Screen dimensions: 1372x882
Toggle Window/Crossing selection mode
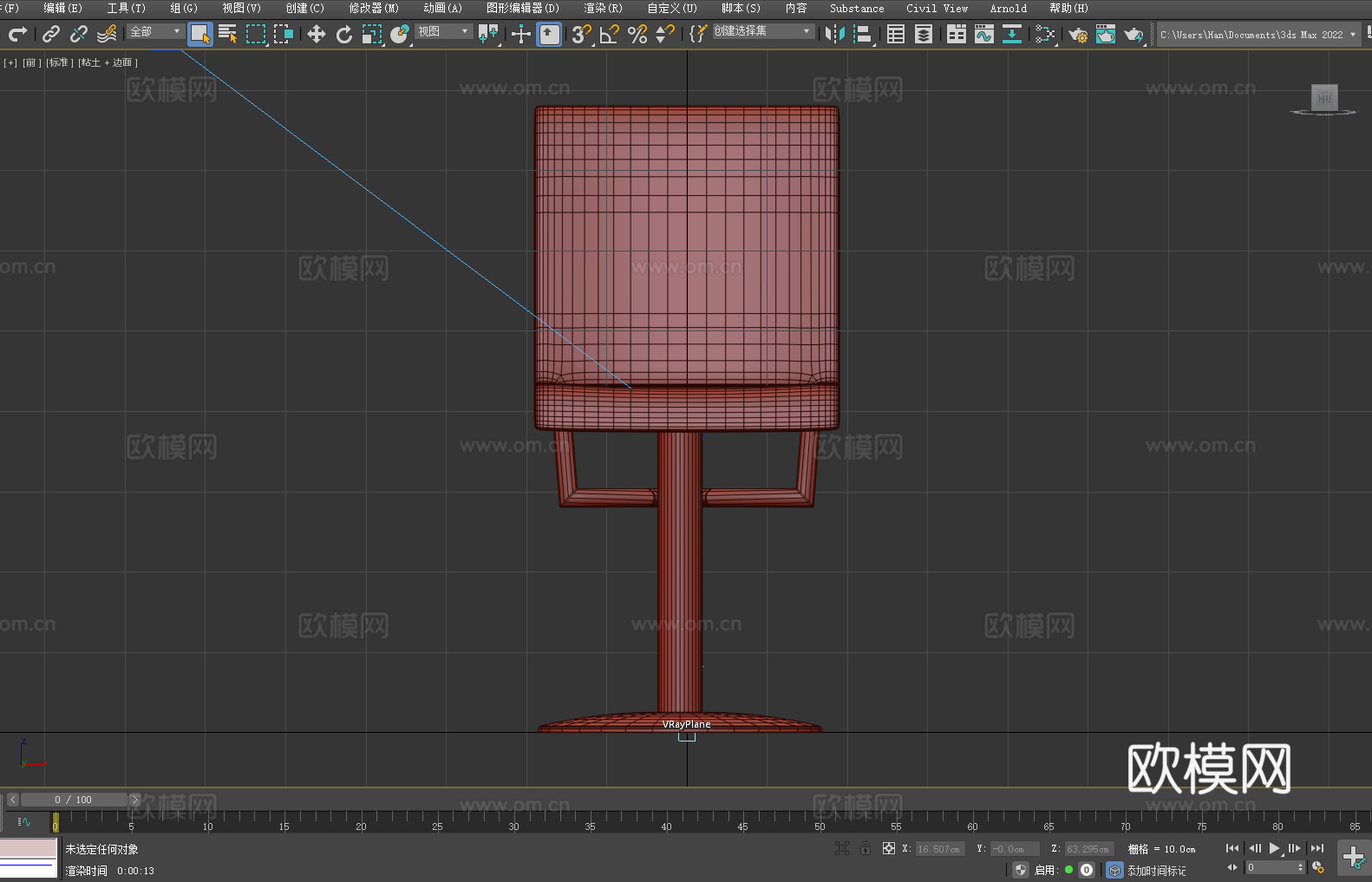point(284,34)
